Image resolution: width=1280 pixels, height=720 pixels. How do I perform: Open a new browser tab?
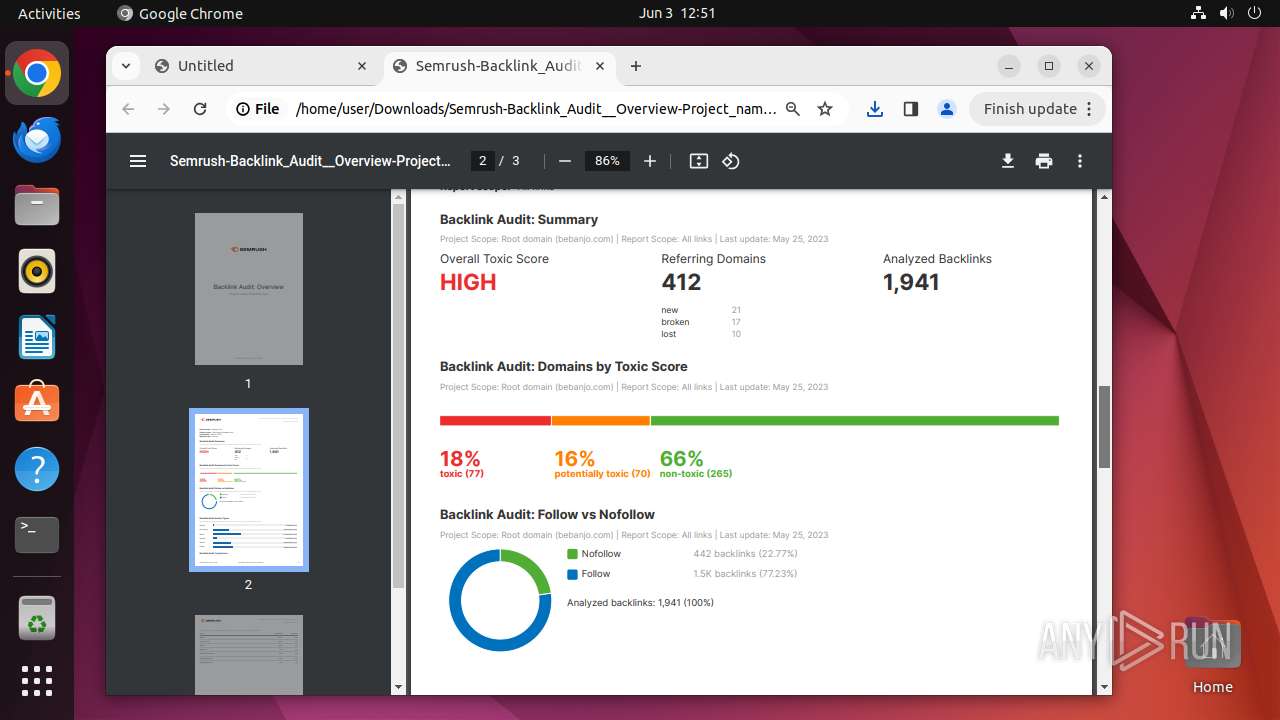[x=636, y=66]
